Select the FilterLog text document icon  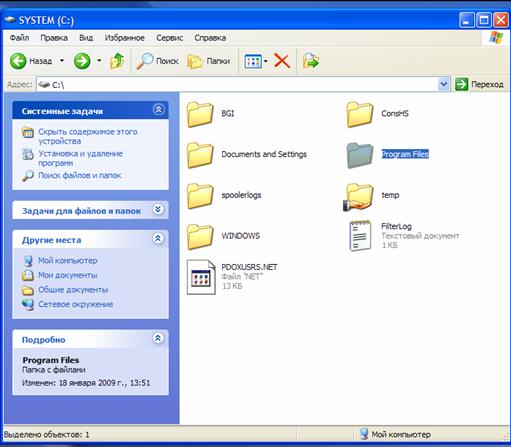point(360,236)
